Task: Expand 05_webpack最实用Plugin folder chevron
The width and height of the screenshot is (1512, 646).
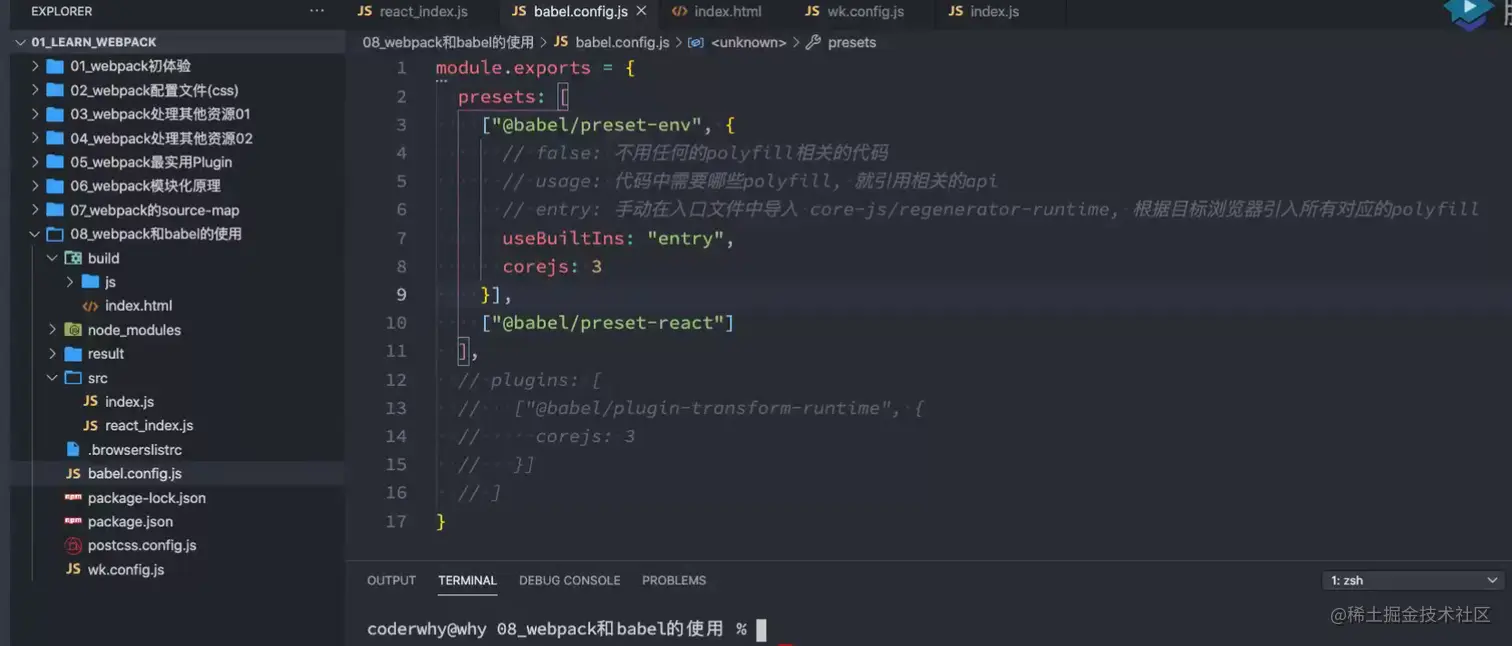Action: click(35, 162)
